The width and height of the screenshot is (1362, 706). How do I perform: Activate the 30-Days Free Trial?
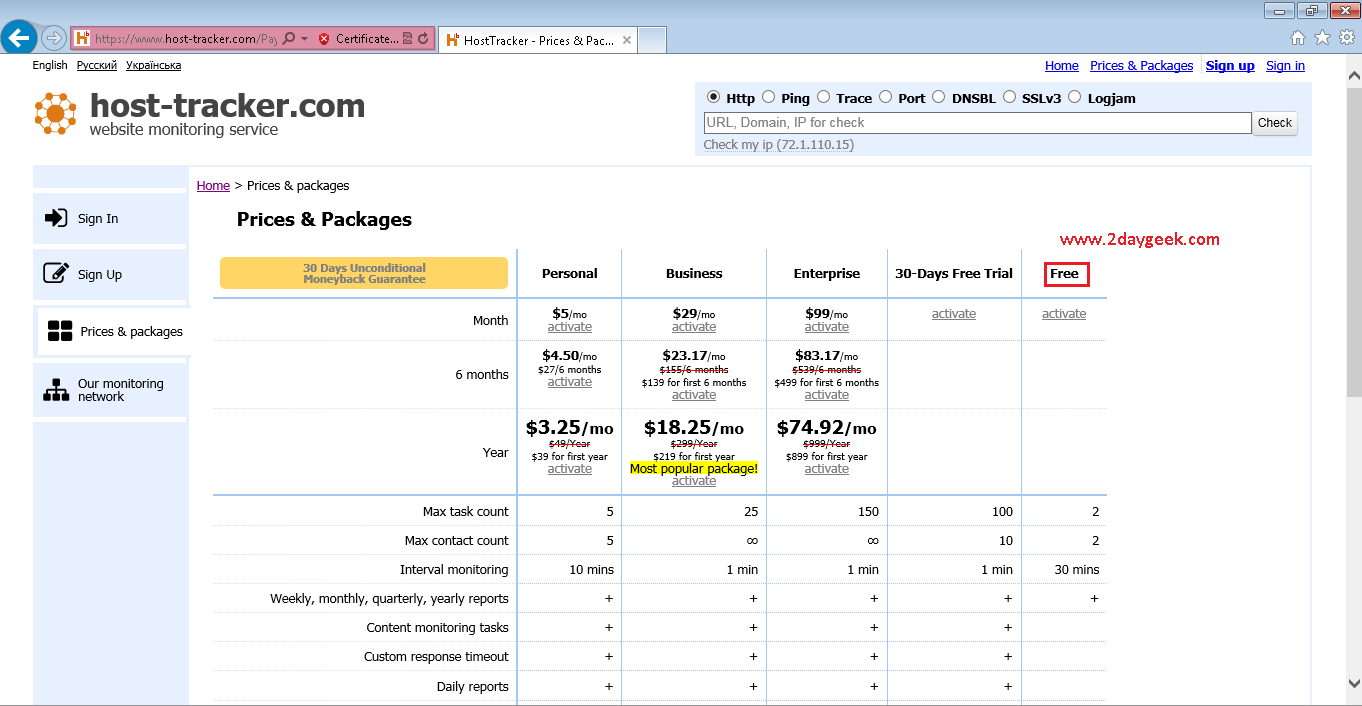(x=954, y=314)
